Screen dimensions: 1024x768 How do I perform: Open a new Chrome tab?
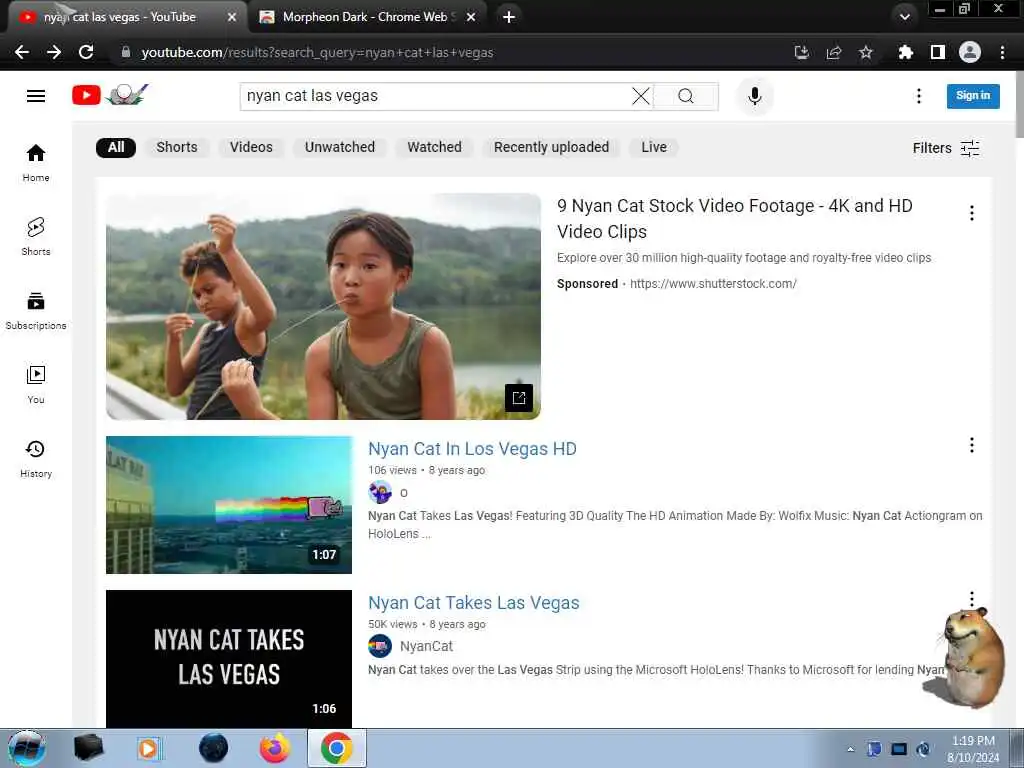[509, 17]
